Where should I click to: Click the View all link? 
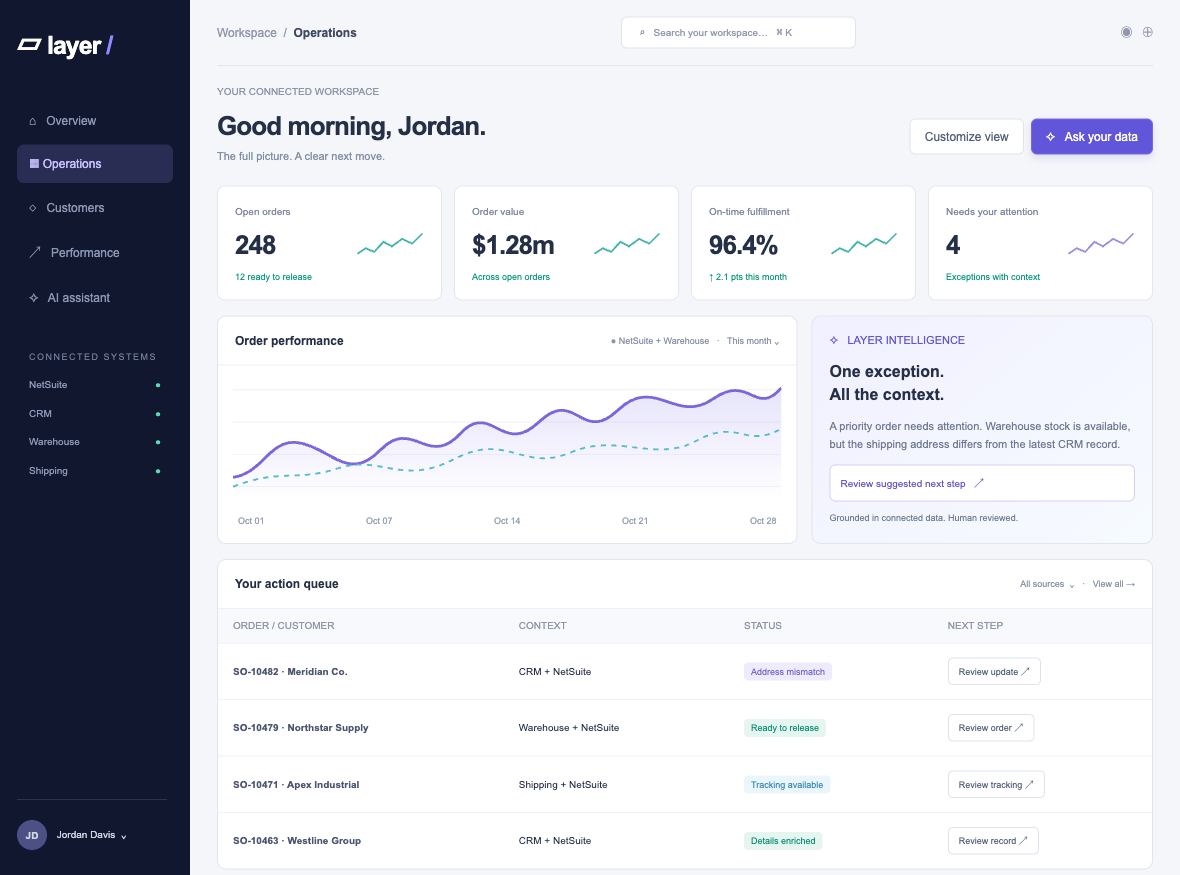click(1114, 584)
